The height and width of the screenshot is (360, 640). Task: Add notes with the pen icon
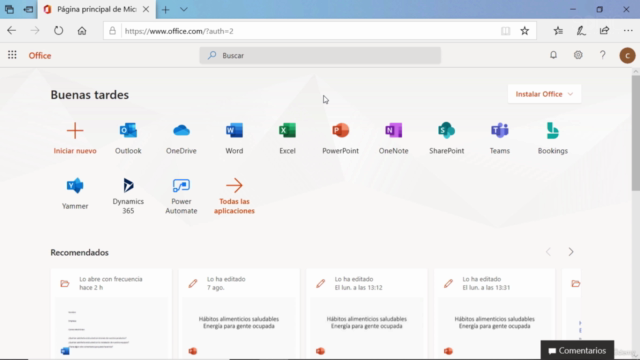coord(581,31)
